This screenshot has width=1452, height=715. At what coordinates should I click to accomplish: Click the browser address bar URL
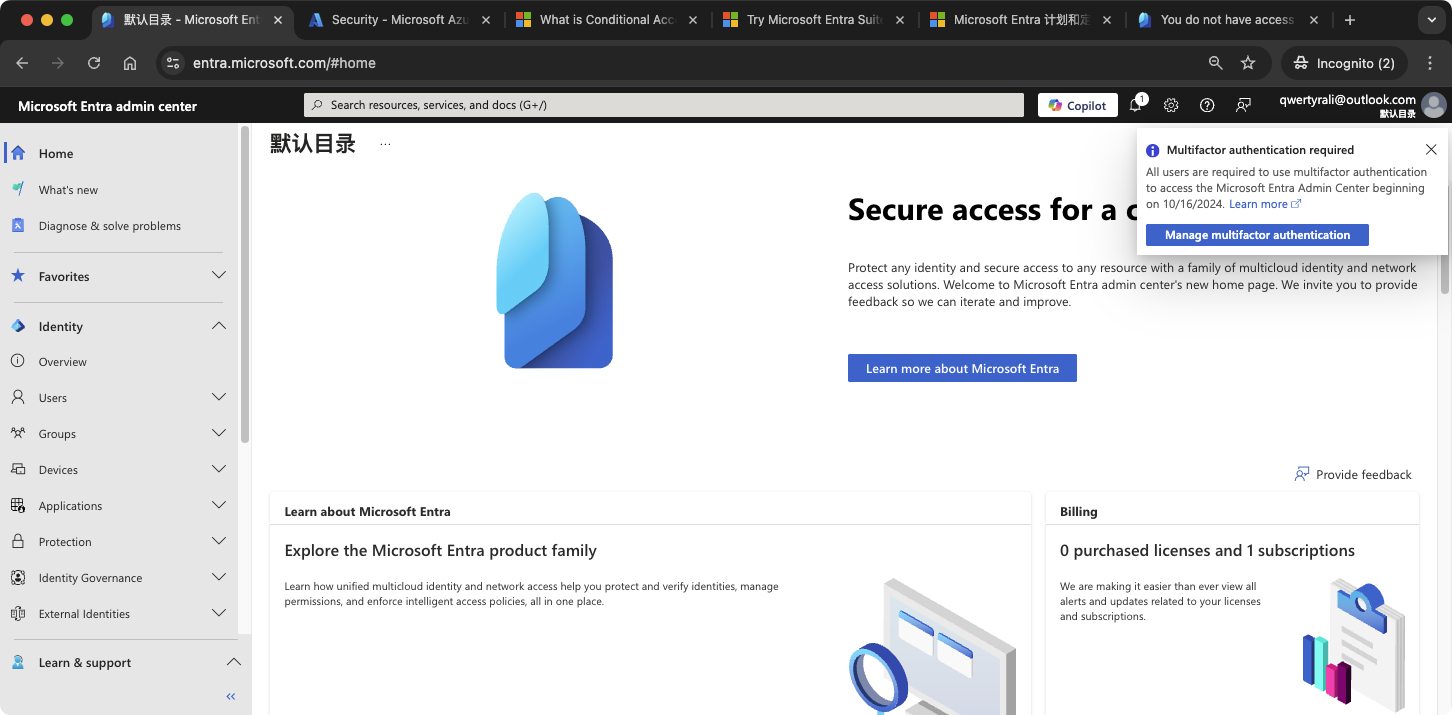(x=284, y=63)
